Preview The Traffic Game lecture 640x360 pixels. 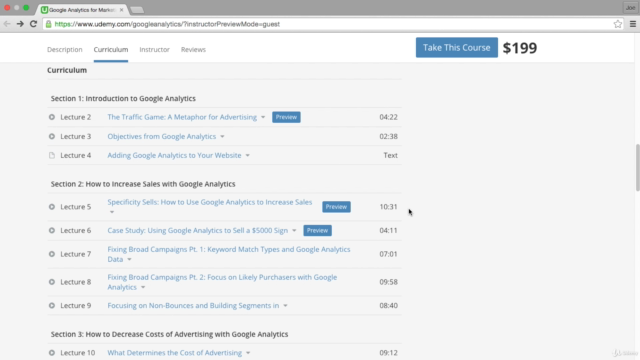(x=286, y=117)
